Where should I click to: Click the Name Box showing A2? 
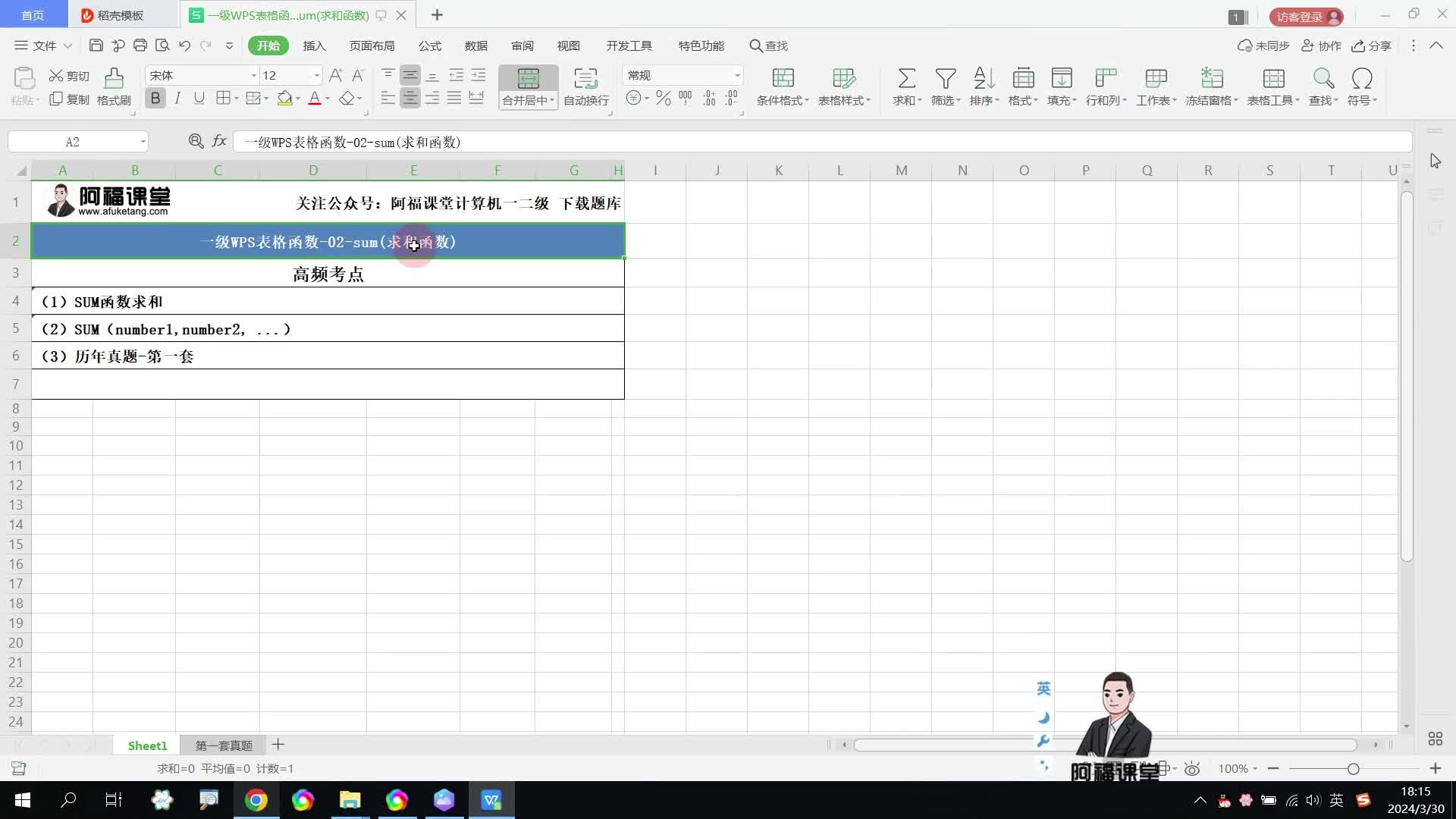pyautogui.click(x=73, y=142)
